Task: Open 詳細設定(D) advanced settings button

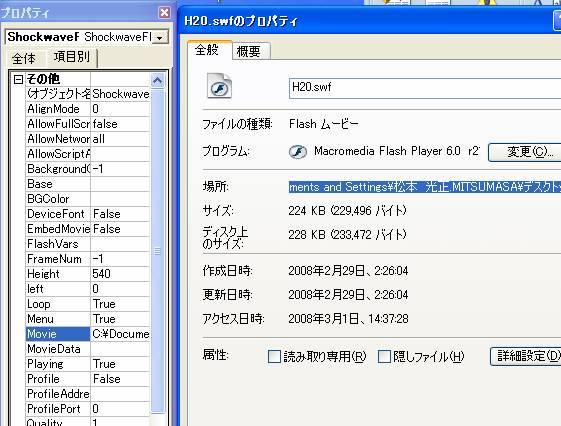Action: [x=526, y=356]
